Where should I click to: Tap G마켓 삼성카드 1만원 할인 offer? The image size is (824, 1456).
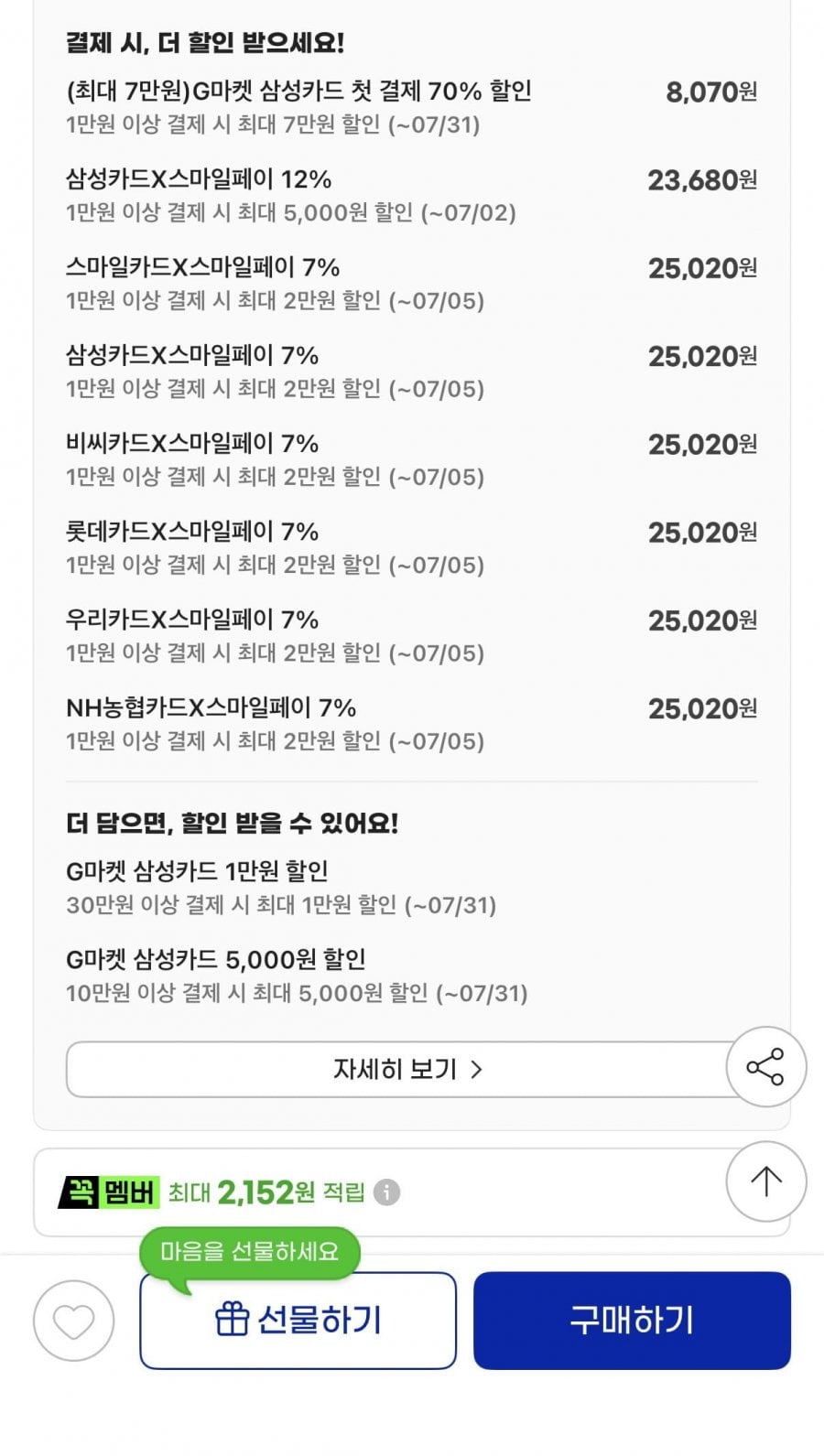[281, 887]
